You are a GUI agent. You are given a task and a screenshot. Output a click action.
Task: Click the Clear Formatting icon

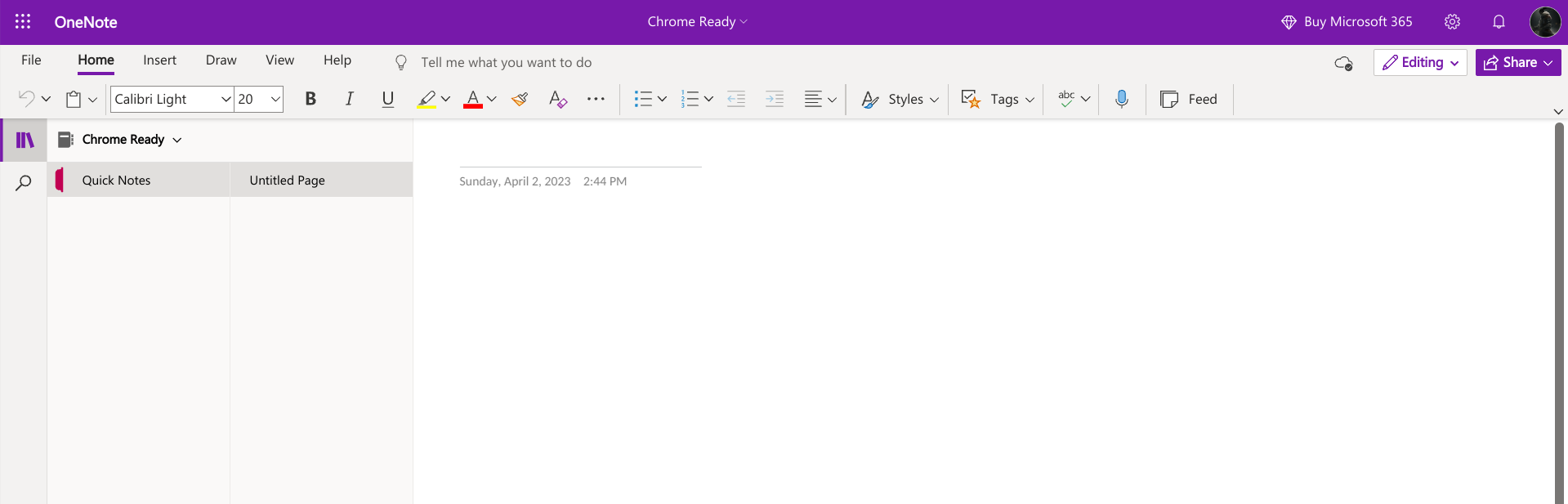pos(558,99)
